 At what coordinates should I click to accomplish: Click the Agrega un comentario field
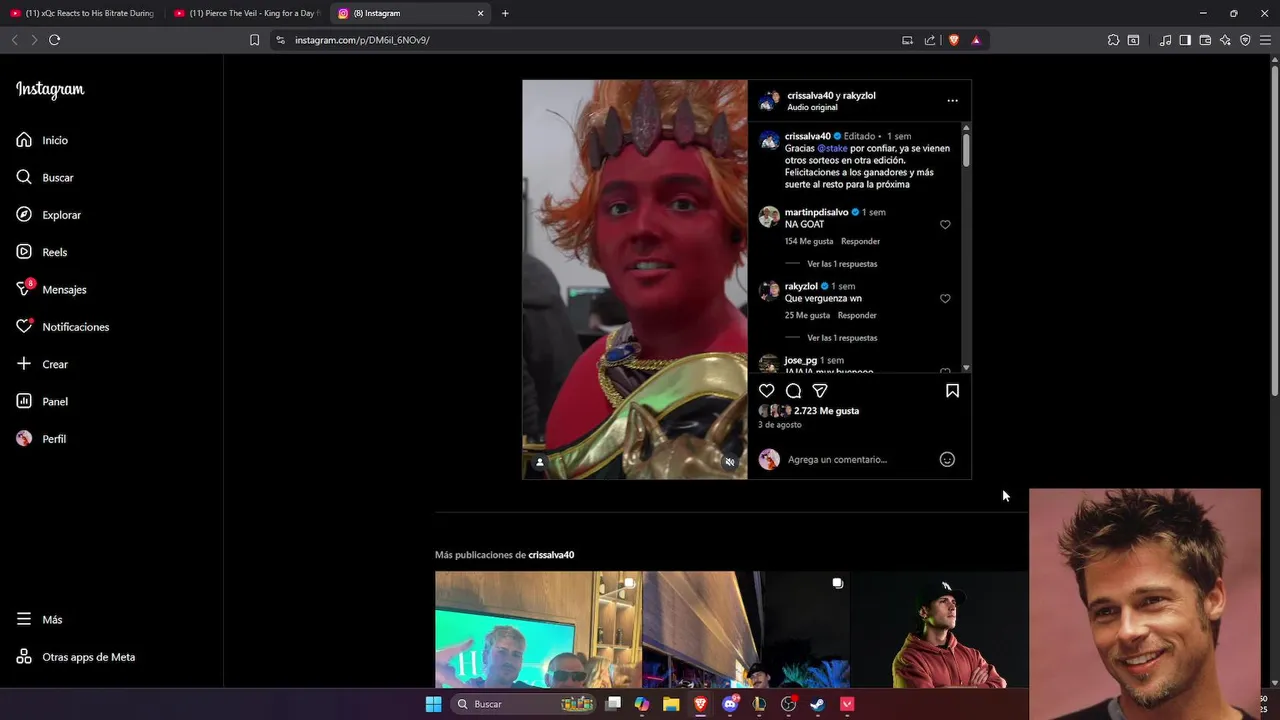tap(837, 459)
